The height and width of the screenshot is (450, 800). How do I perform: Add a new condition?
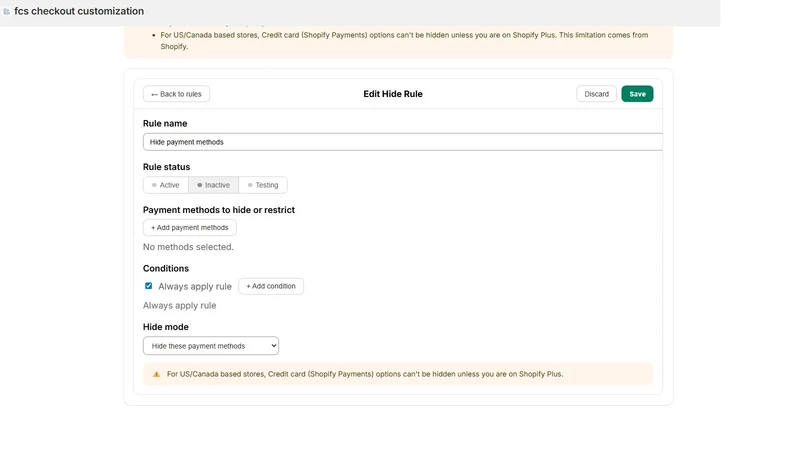click(x=271, y=286)
